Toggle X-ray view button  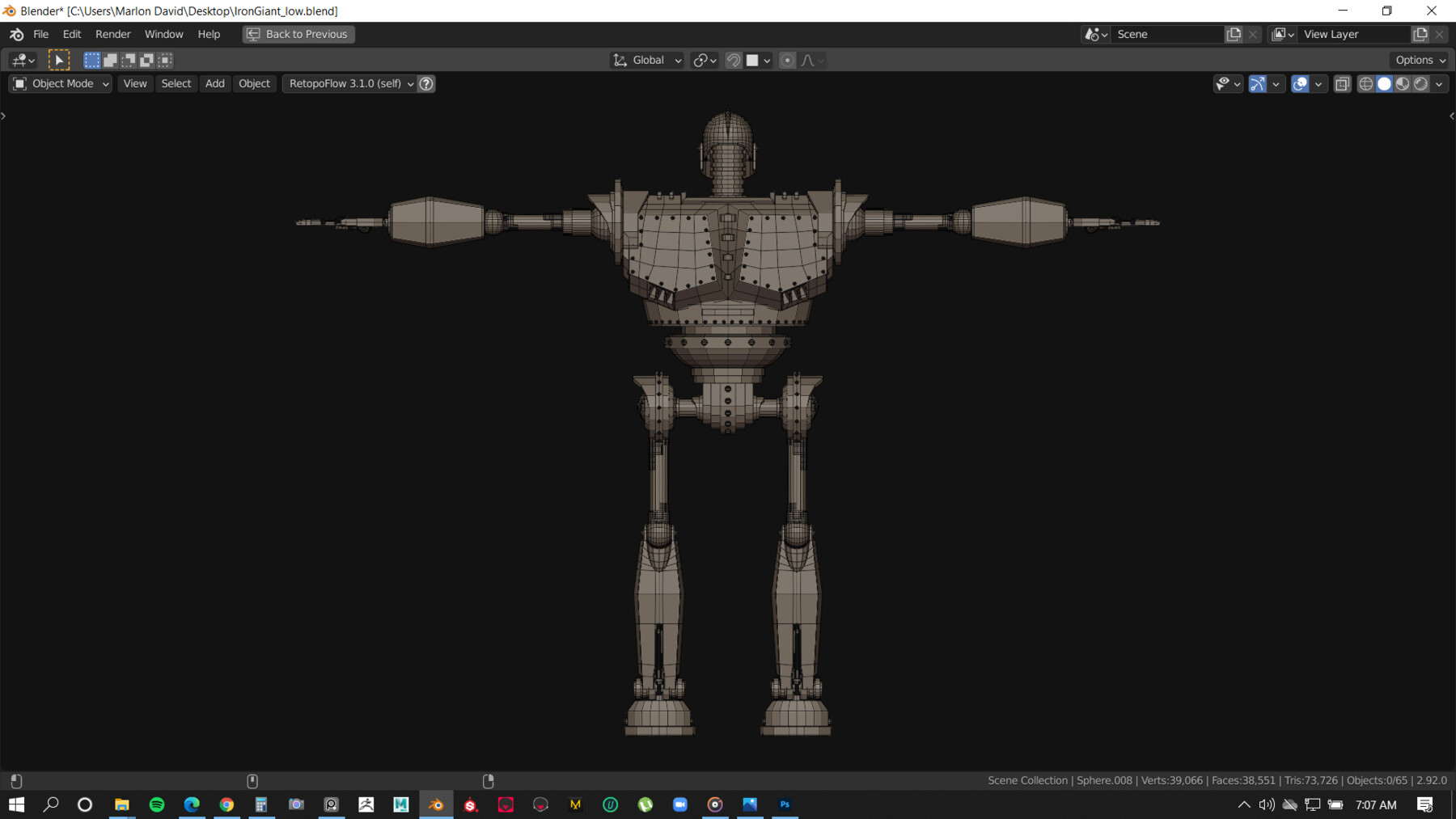point(1342,83)
